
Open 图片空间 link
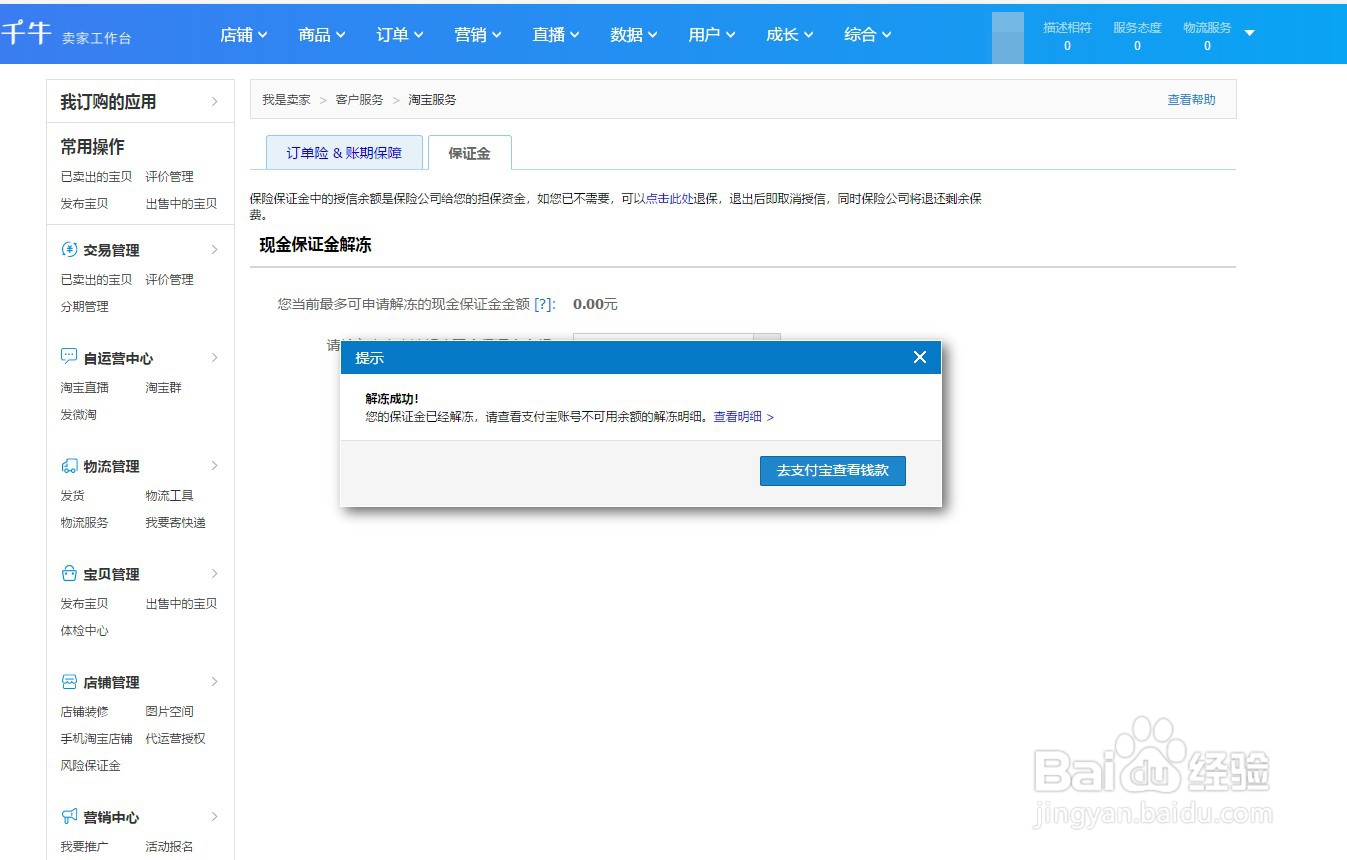[x=169, y=712]
